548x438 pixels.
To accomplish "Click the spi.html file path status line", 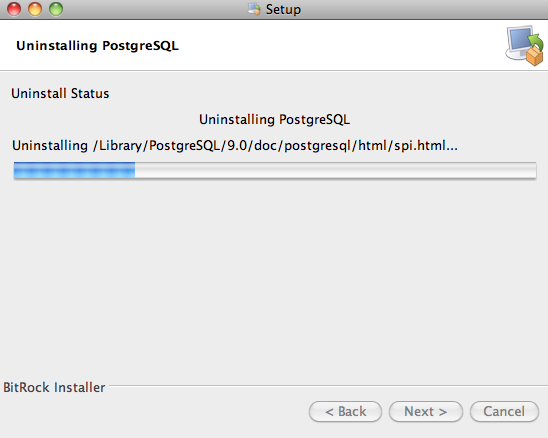I will pyautogui.click(x=235, y=145).
